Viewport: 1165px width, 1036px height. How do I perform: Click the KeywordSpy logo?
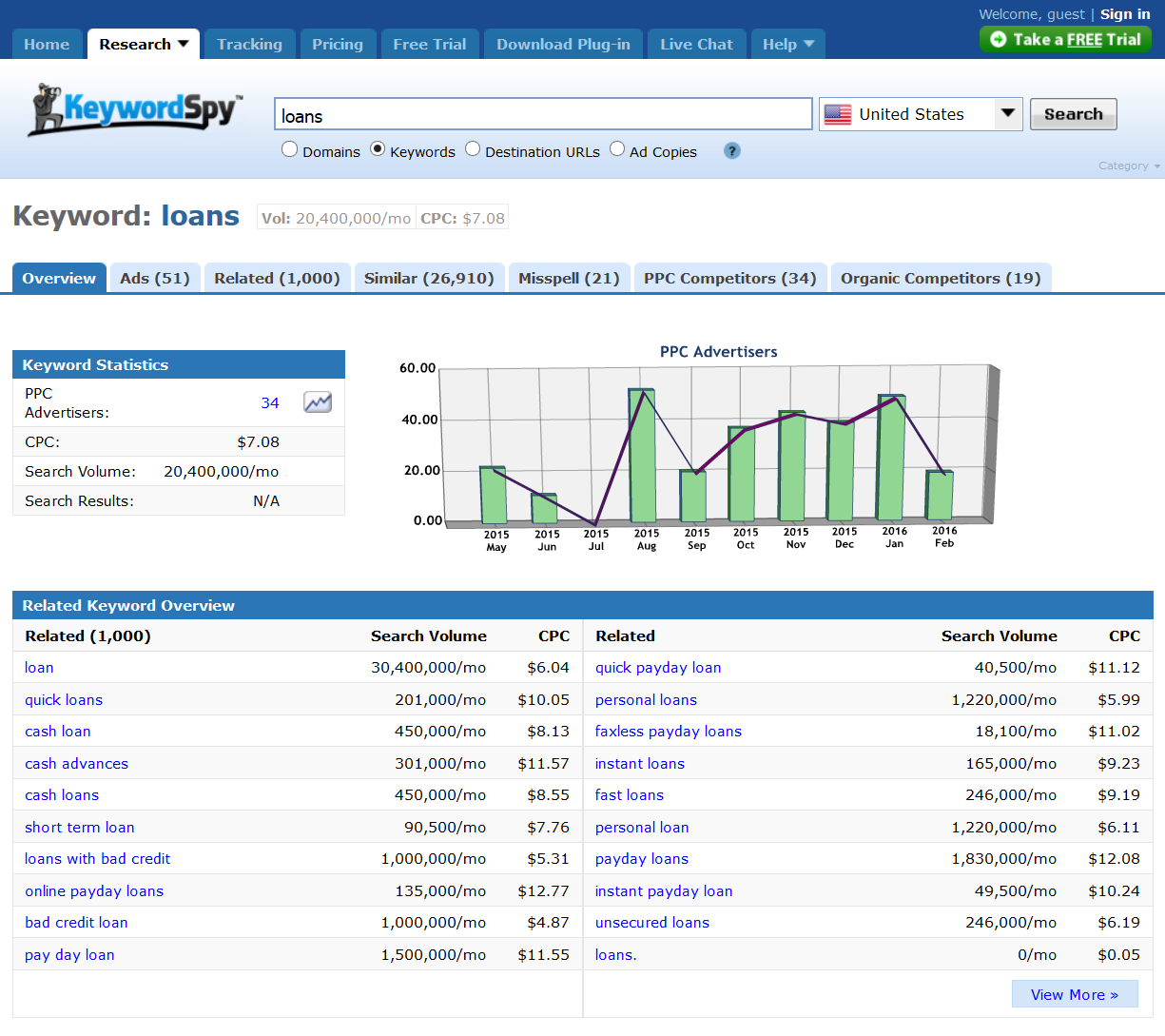(x=136, y=109)
